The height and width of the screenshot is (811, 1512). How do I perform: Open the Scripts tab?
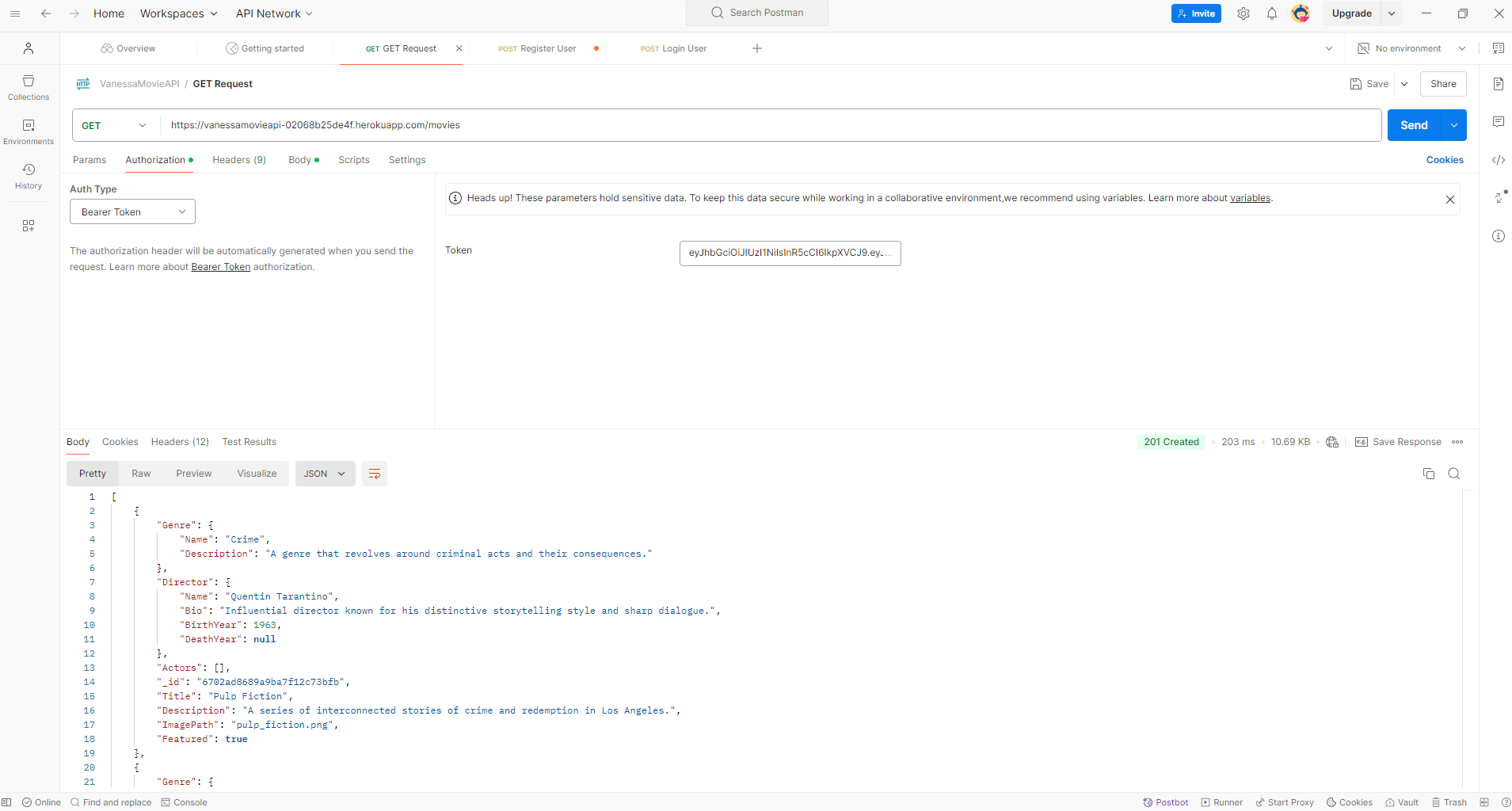click(x=354, y=160)
